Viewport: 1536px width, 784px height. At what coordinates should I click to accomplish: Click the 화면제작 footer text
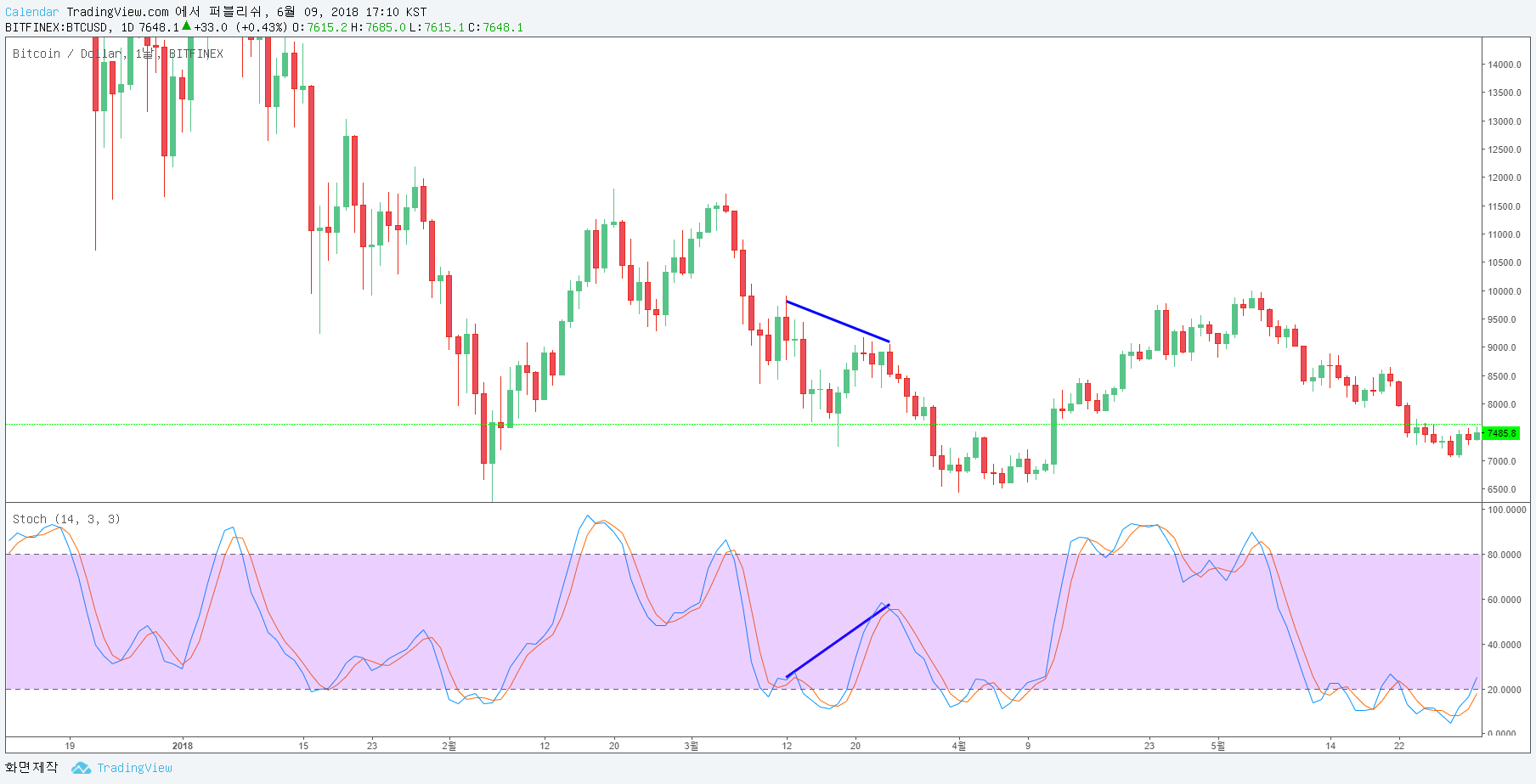point(31,767)
